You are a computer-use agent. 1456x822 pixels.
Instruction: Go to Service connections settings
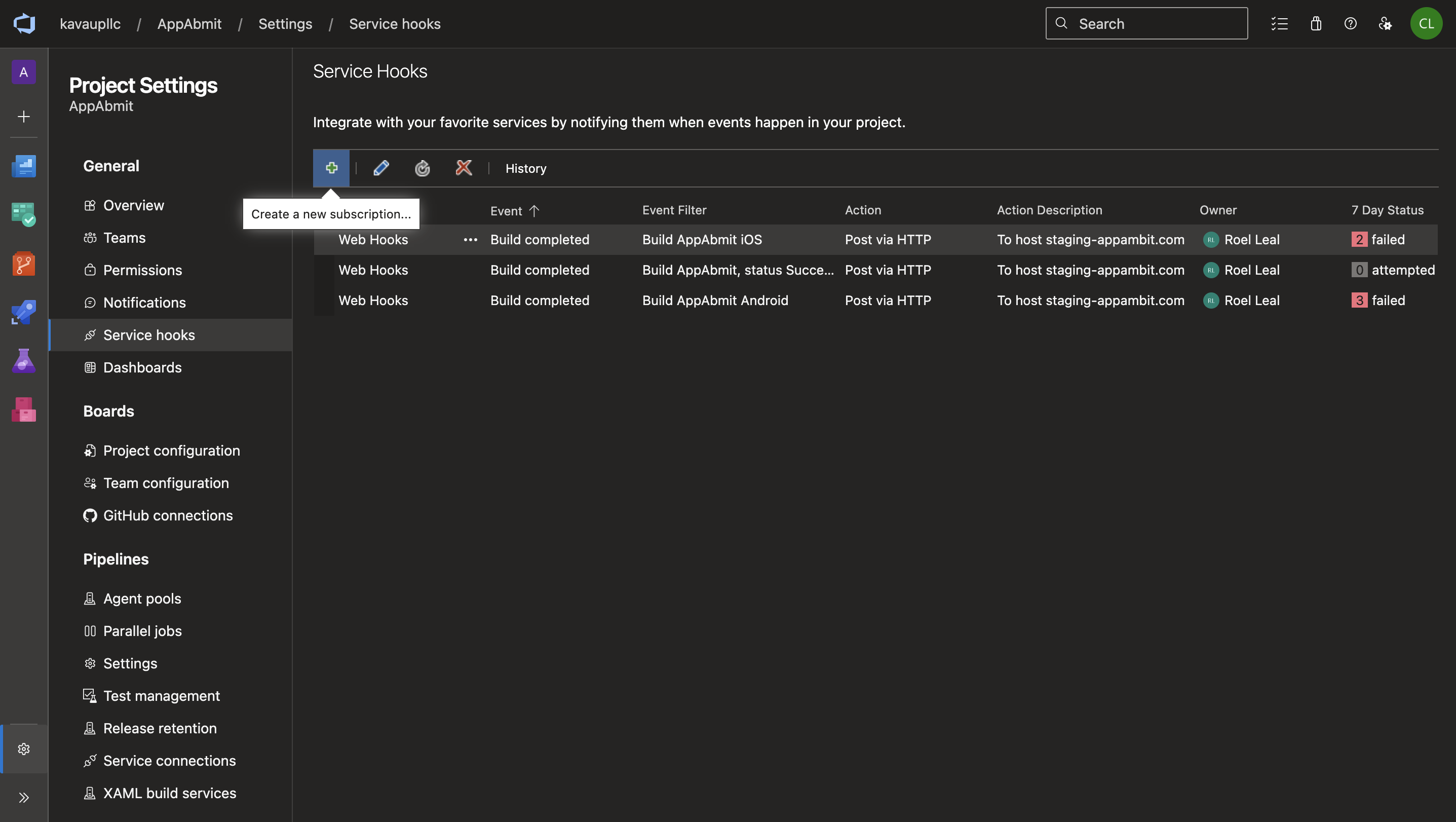pos(169,760)
